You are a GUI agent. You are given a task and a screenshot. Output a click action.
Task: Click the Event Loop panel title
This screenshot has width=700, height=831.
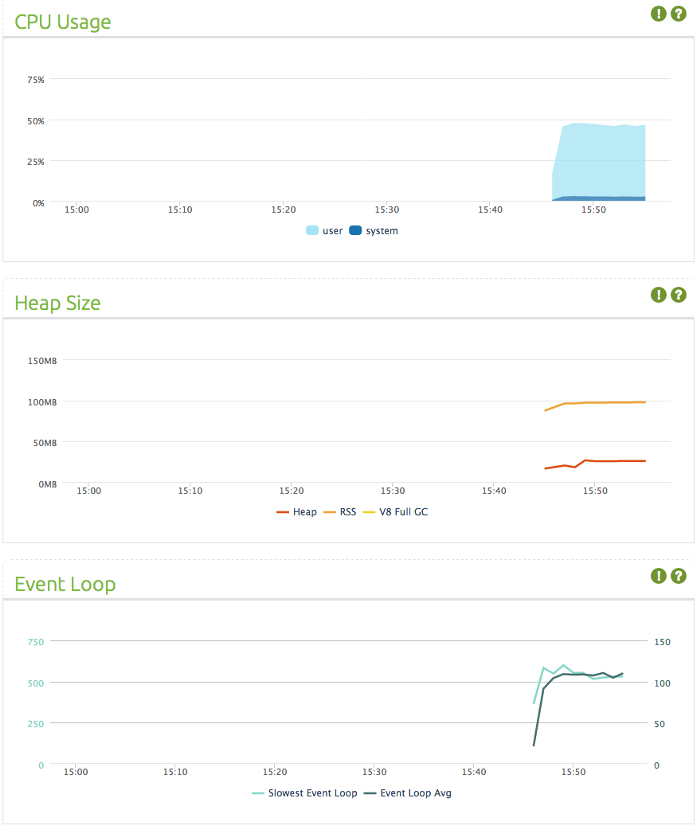[x=65, y=584]
